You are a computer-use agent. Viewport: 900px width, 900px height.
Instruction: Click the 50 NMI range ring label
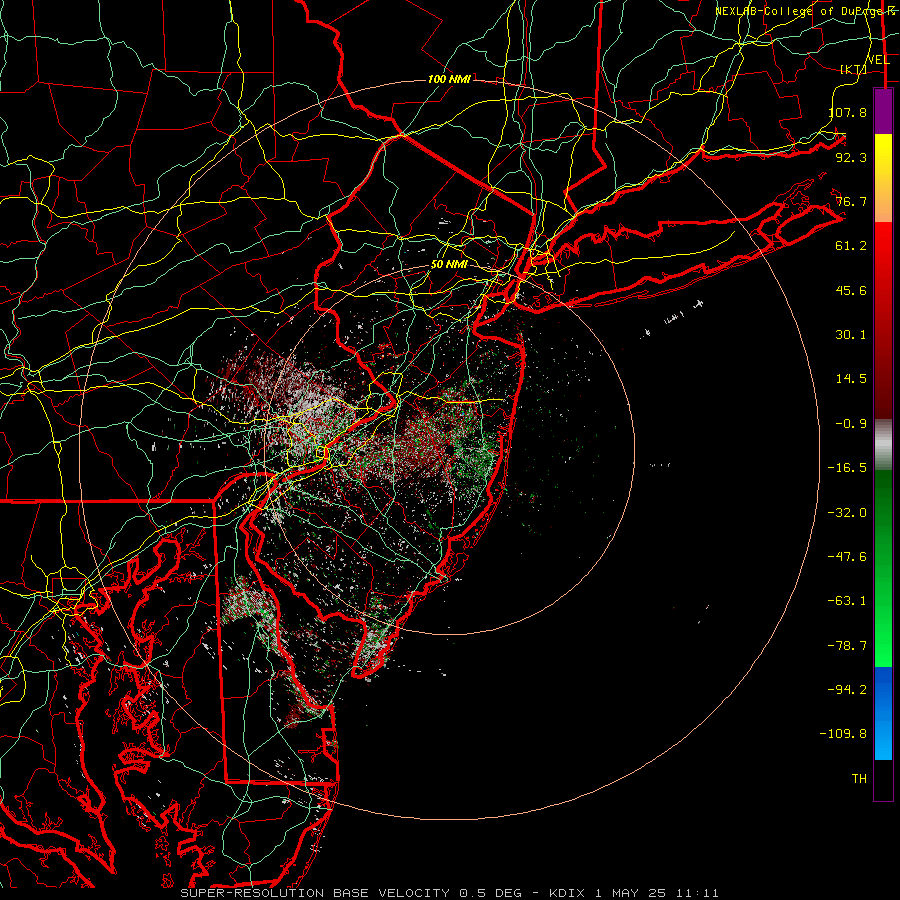pyautogui.click(x=449, y=264)
